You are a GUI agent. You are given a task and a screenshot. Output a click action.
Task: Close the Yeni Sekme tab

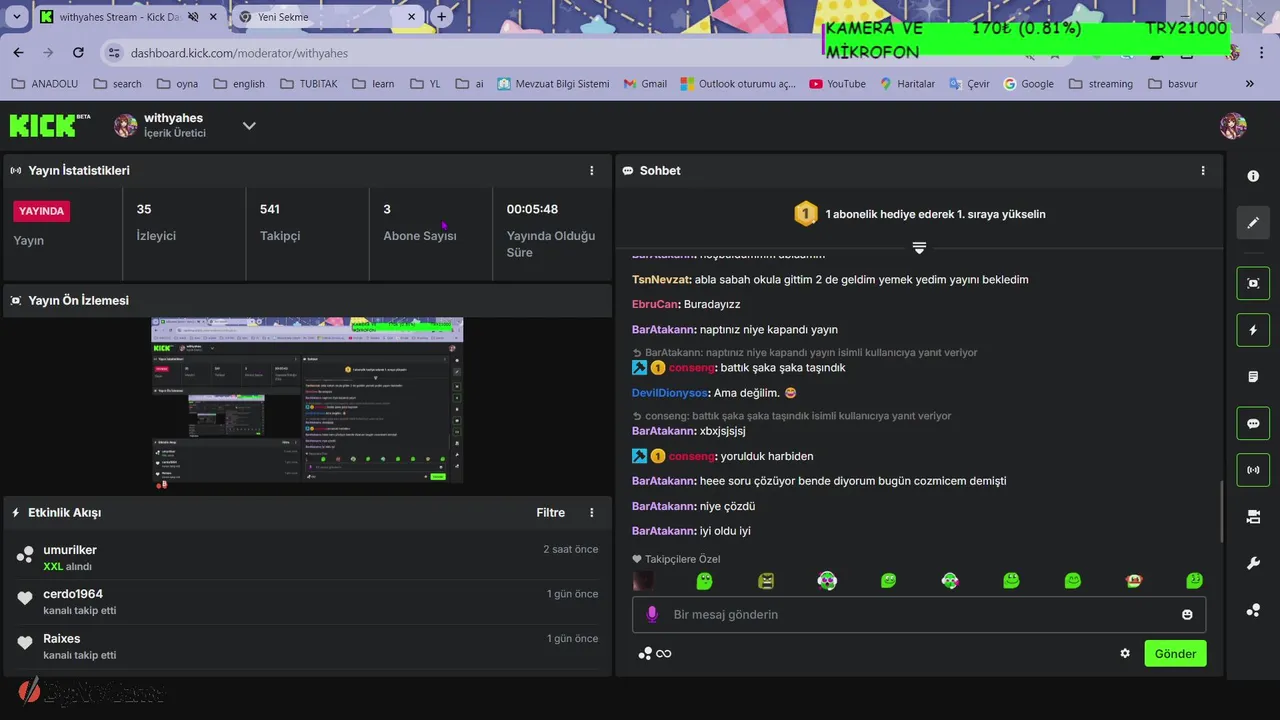coord(412,17)
